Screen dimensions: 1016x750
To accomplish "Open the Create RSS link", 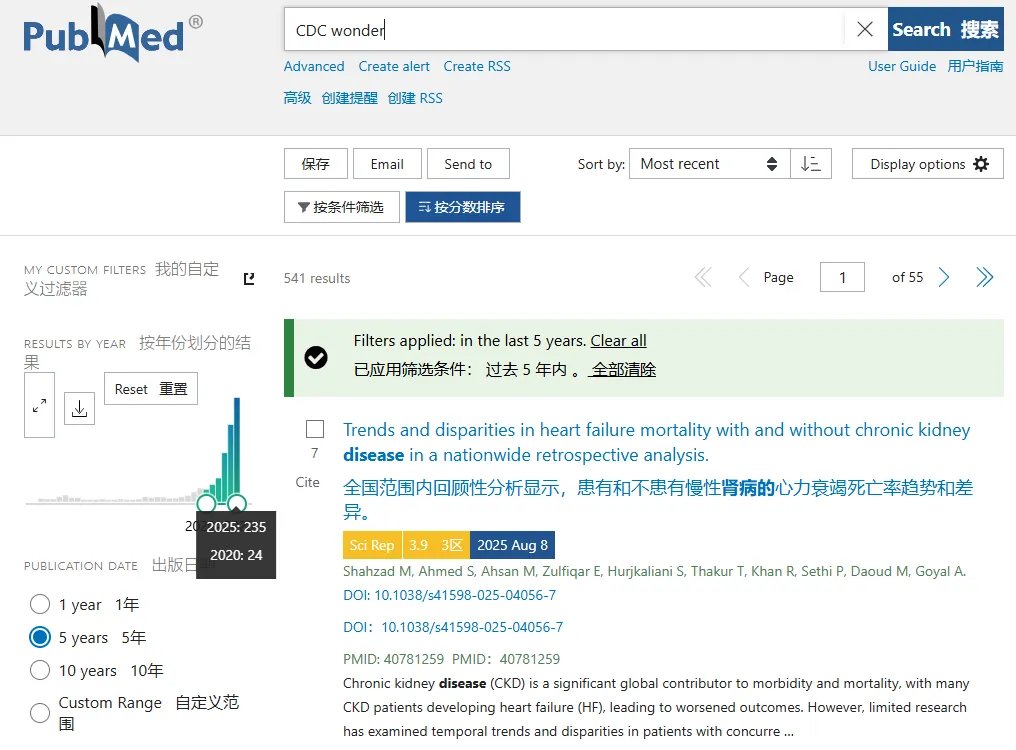I will click(x=477, y=66).
